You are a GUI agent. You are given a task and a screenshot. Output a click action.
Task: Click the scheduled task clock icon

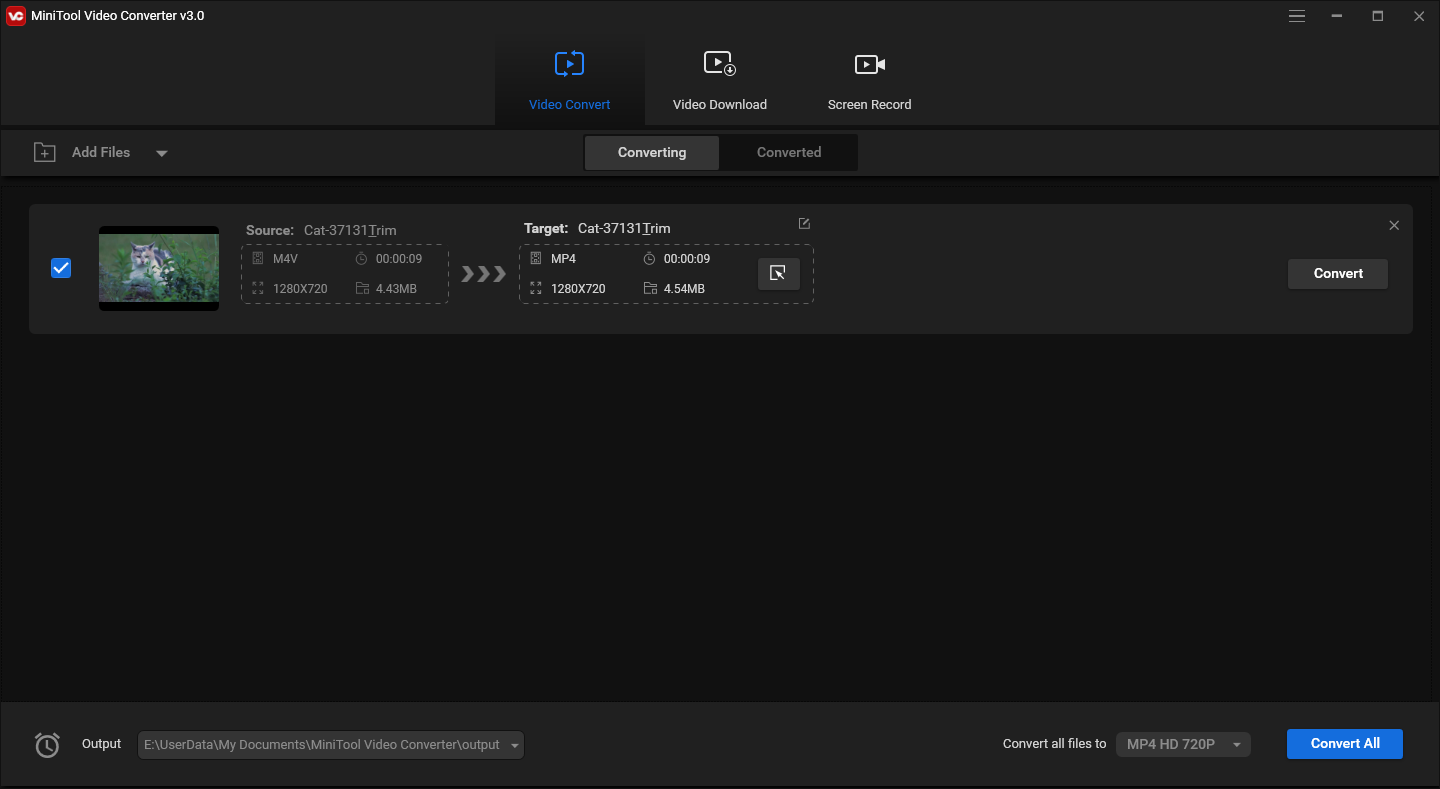coord(47,745)
